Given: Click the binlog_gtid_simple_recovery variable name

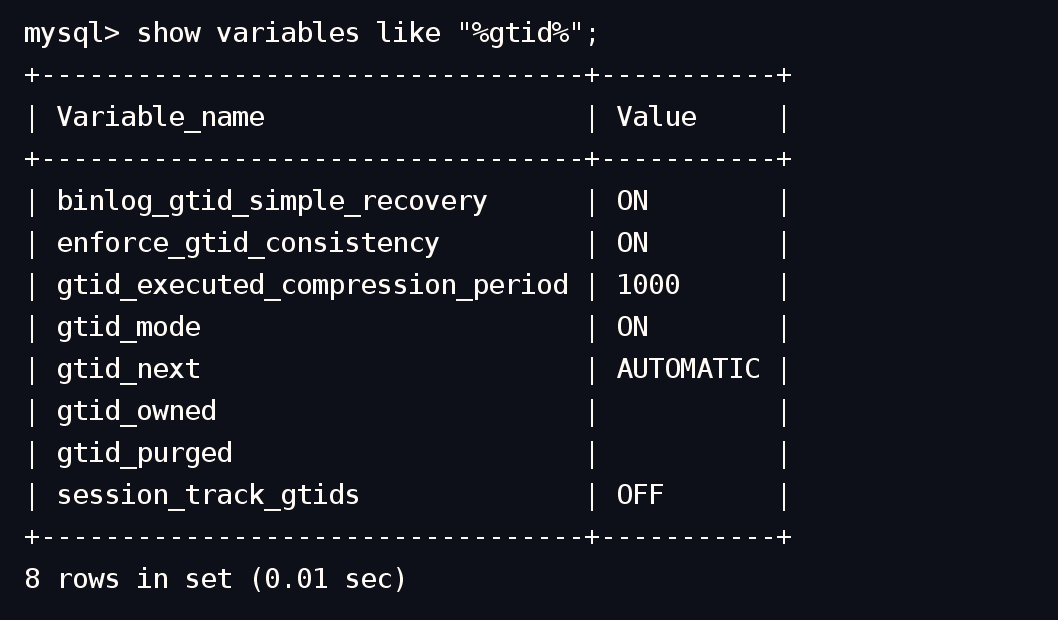Looking at the screenshot, I should [x=271, y=201].
